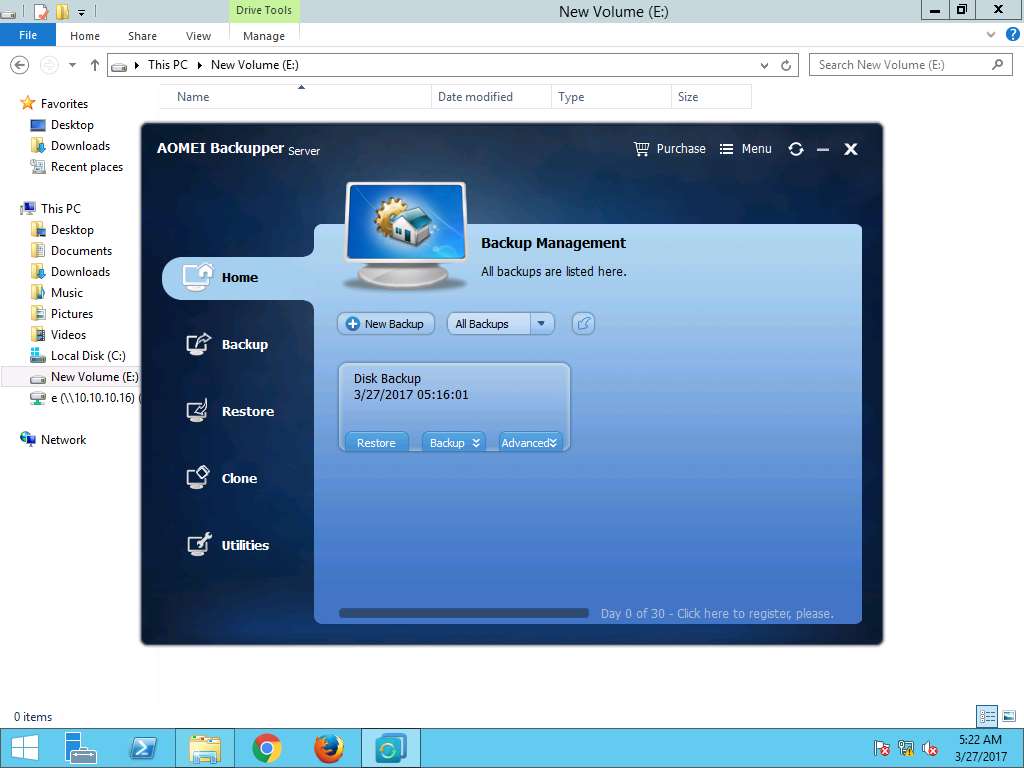Open File Explorer taskbar icon

[204, 748]
